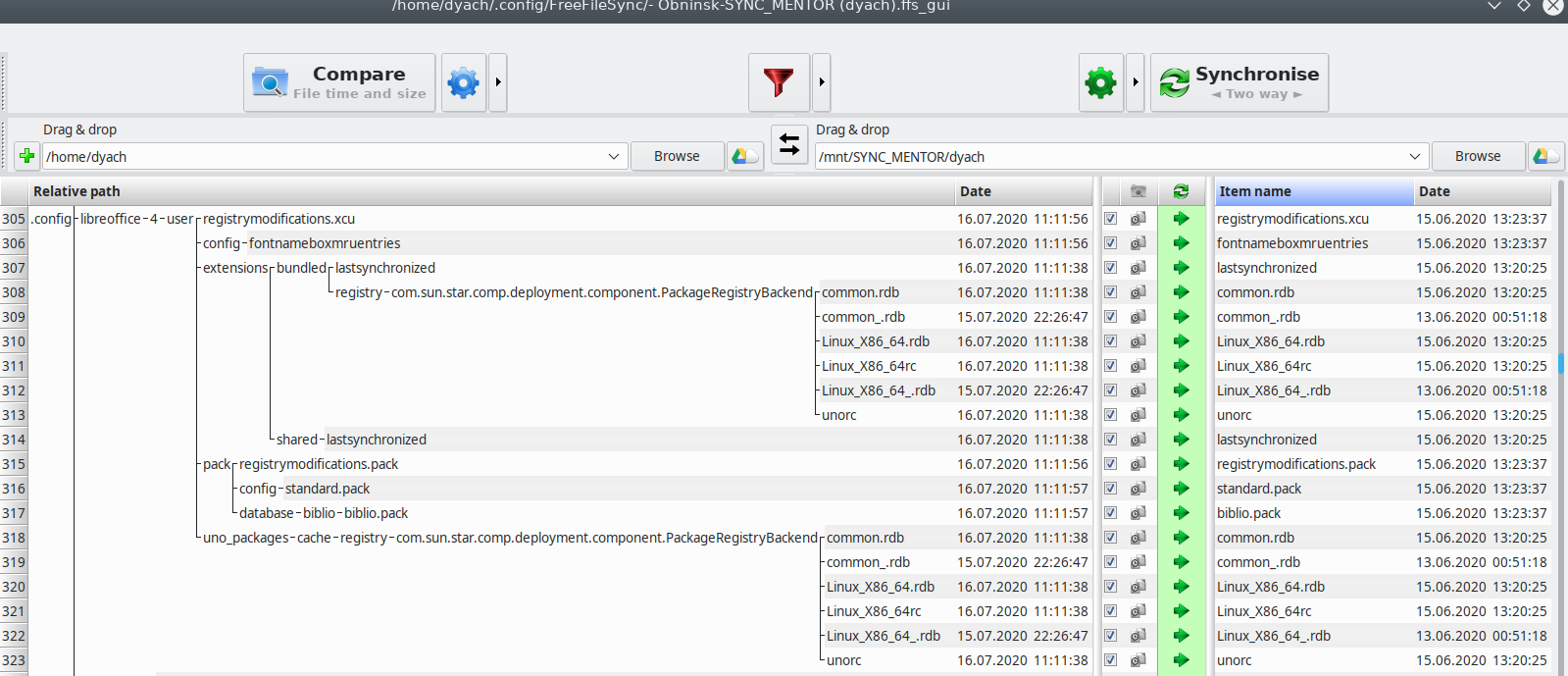Browse for the left folder
The image size is (1568, 676).
677,156
